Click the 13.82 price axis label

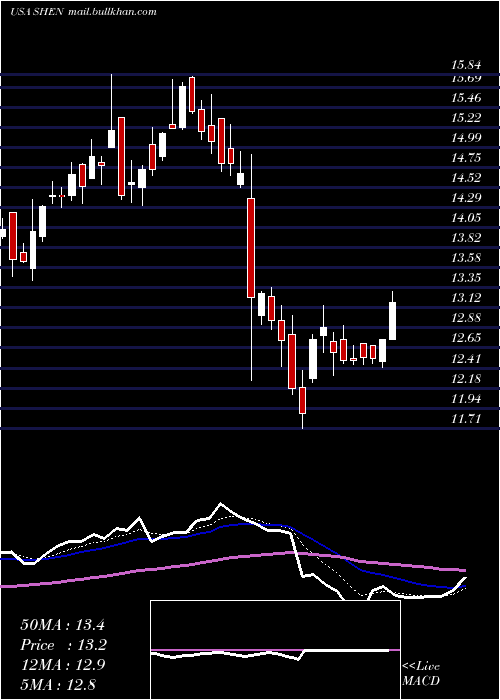[x=466, y=238]
